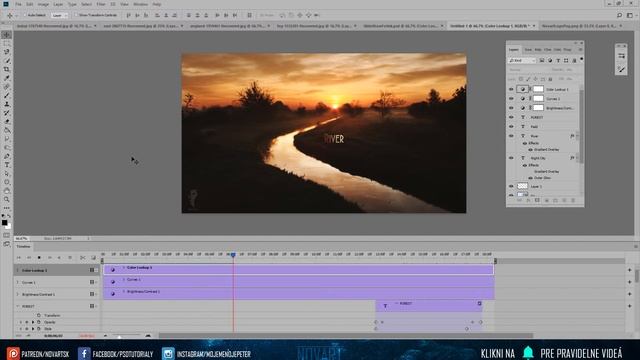The image size is (640, 360).
Task: Go to first frame of timeline
Action: tap(19, 258)
